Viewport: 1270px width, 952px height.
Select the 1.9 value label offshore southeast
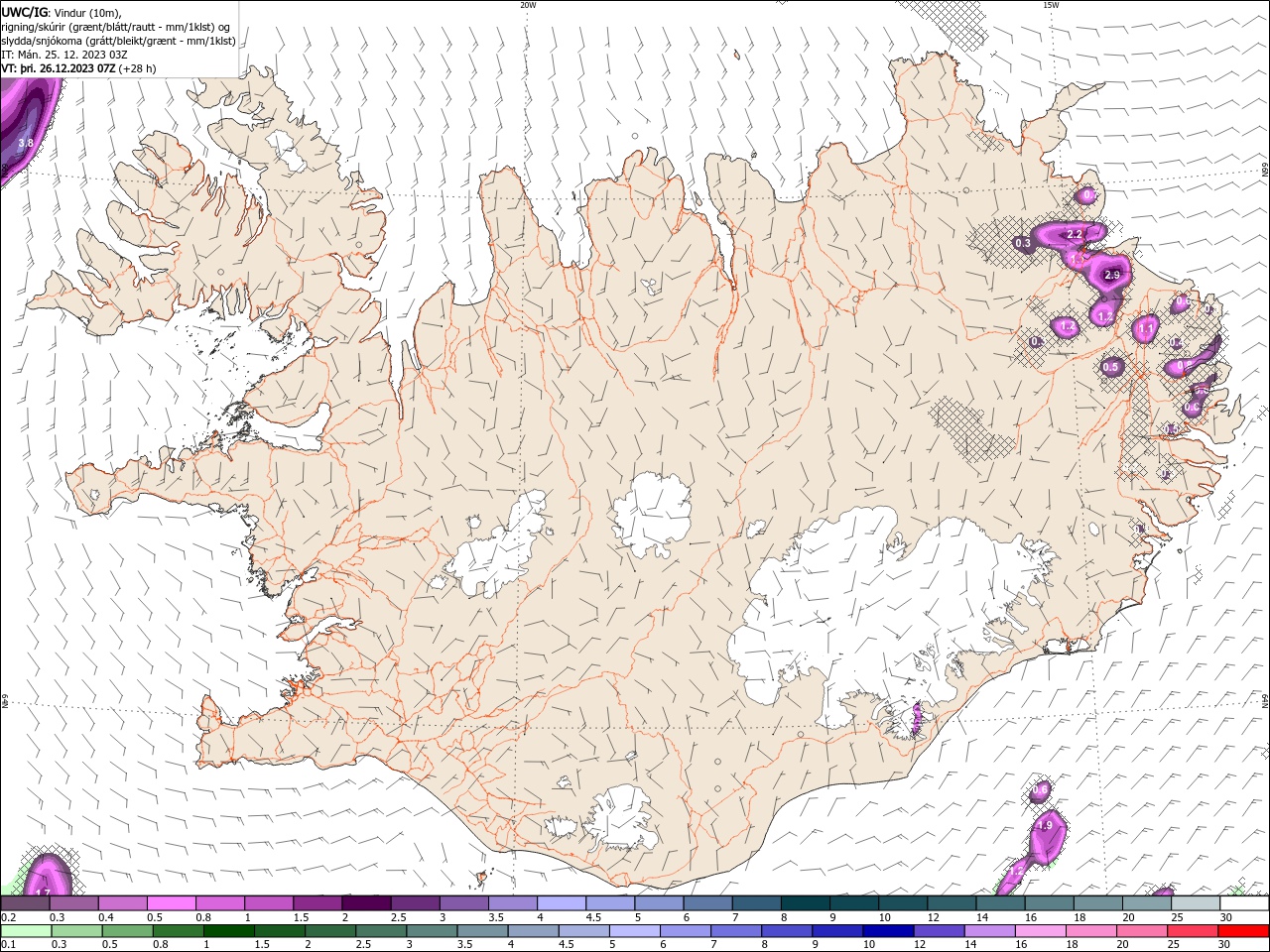point(1045,825)
